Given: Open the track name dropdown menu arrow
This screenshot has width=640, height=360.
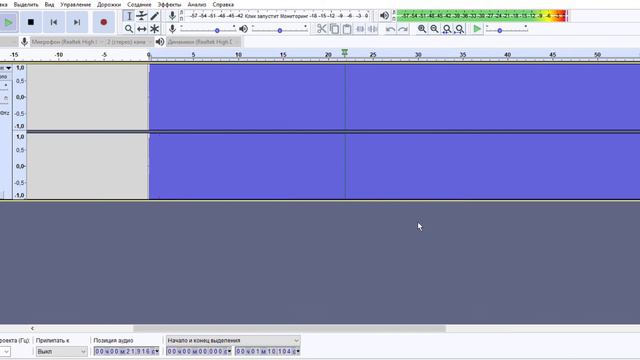Looking at the screenshot, I should [8, 68].
